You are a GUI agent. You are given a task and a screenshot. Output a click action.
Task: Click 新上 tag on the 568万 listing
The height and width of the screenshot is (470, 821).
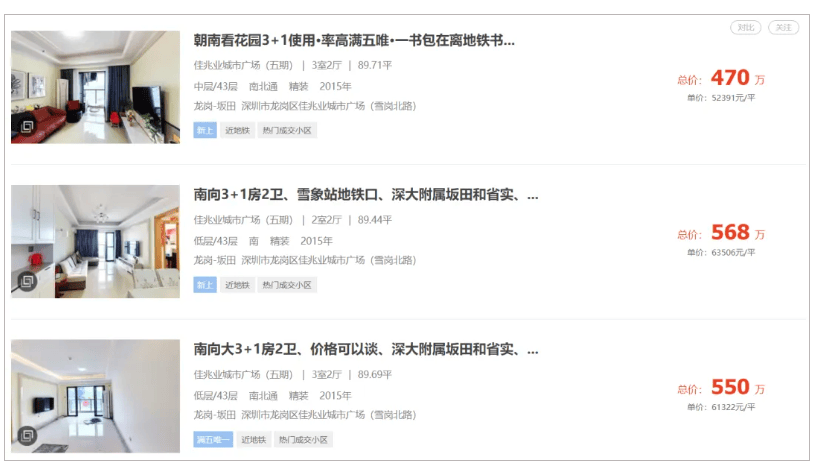click(205, 285)
